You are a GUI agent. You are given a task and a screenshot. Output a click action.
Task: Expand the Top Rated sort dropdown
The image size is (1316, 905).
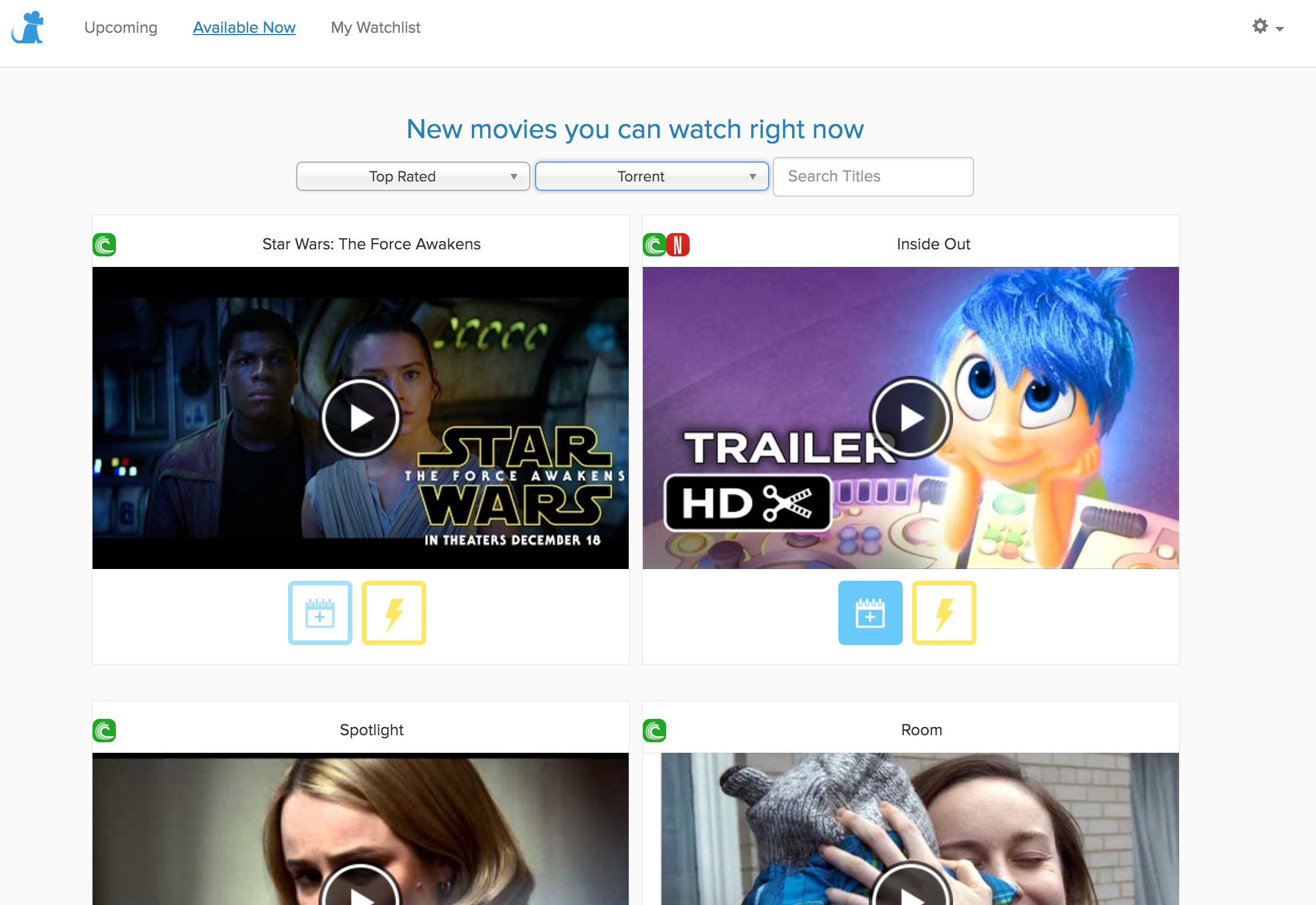coord(413,176)
